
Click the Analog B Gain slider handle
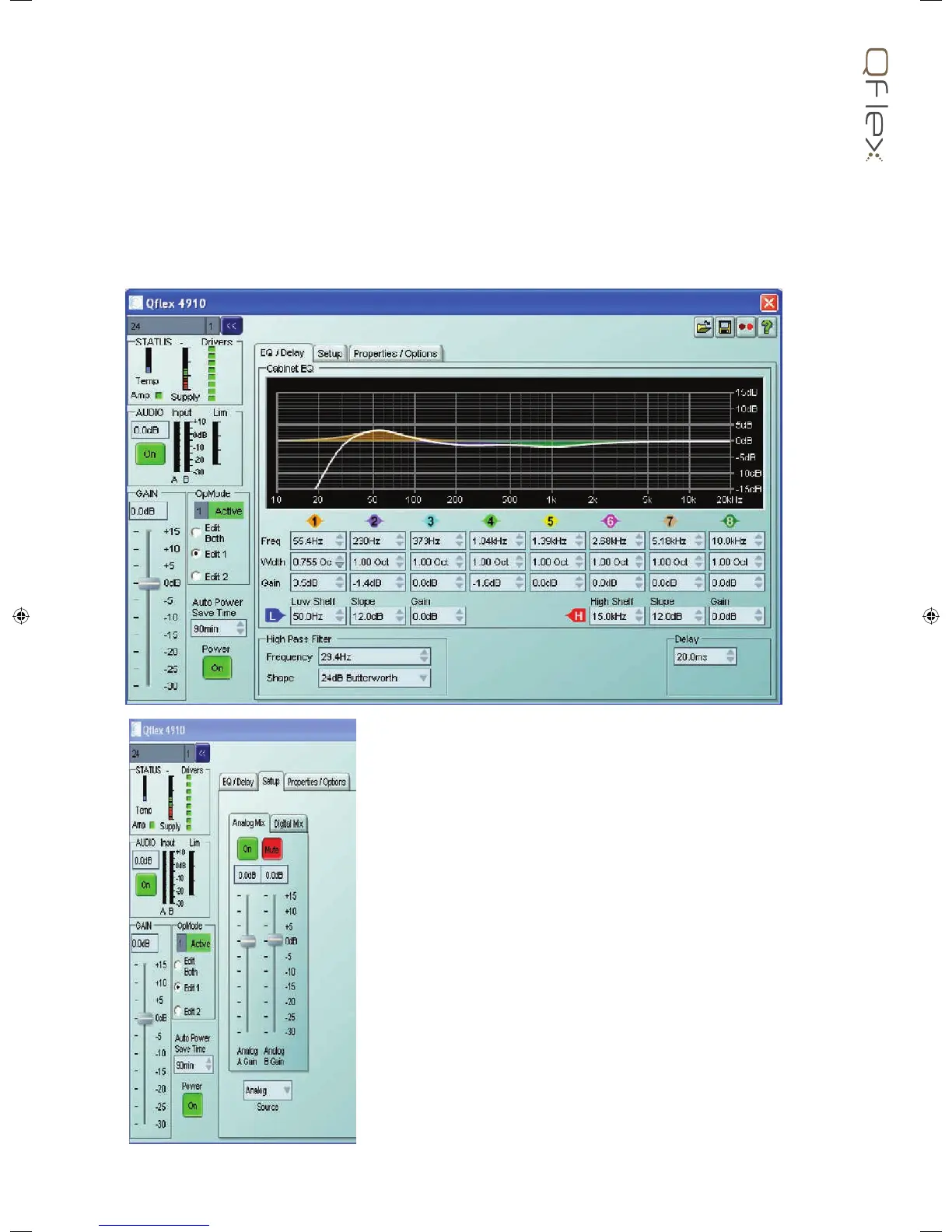275,941
